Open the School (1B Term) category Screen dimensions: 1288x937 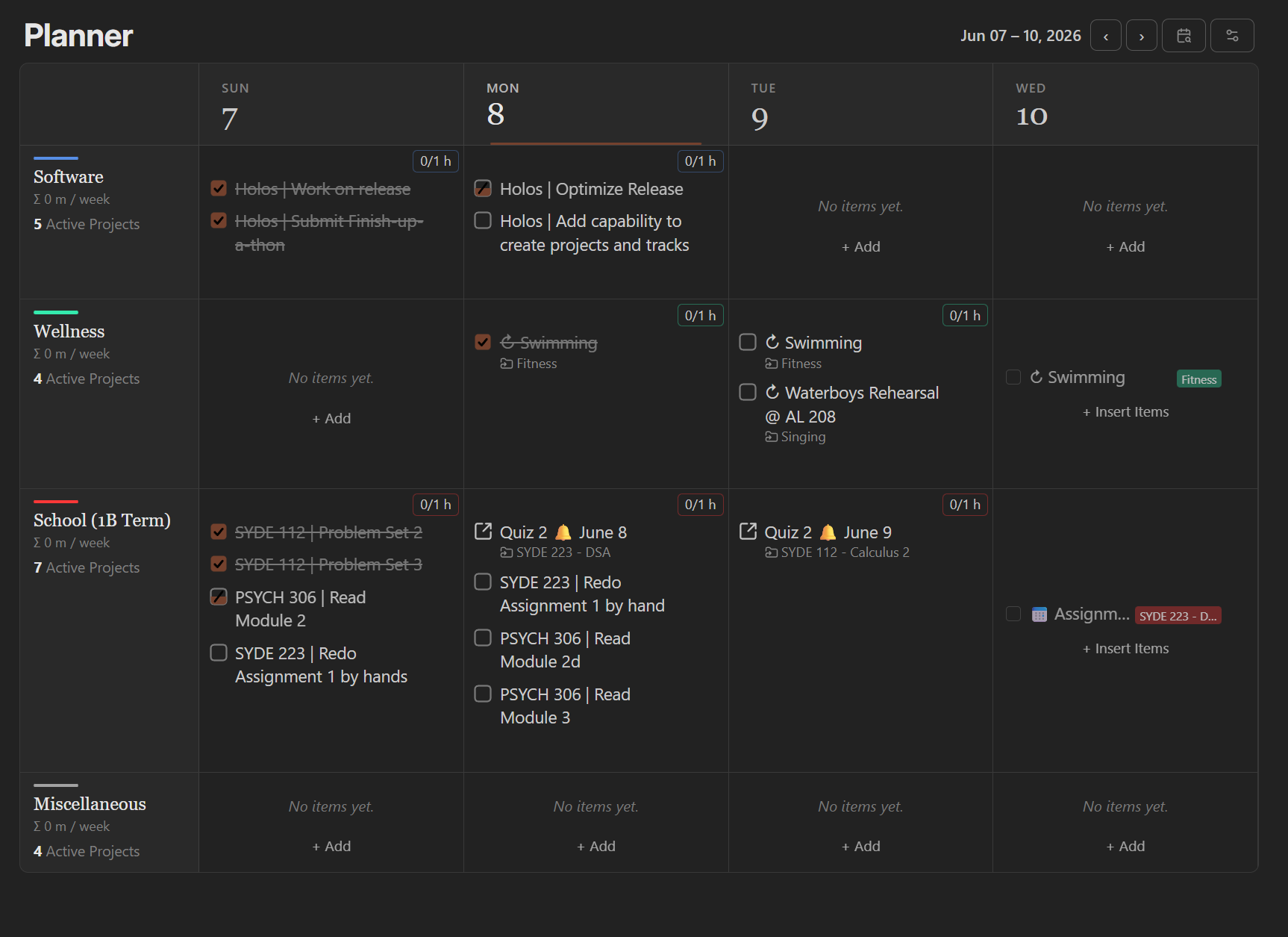102,520
